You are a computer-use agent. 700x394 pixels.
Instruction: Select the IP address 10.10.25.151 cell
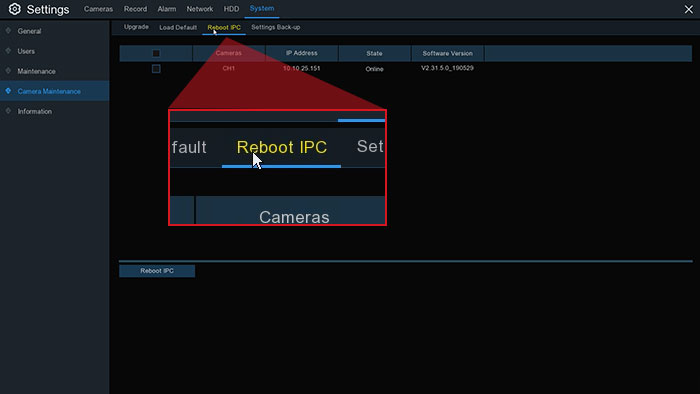click(301, 68)
